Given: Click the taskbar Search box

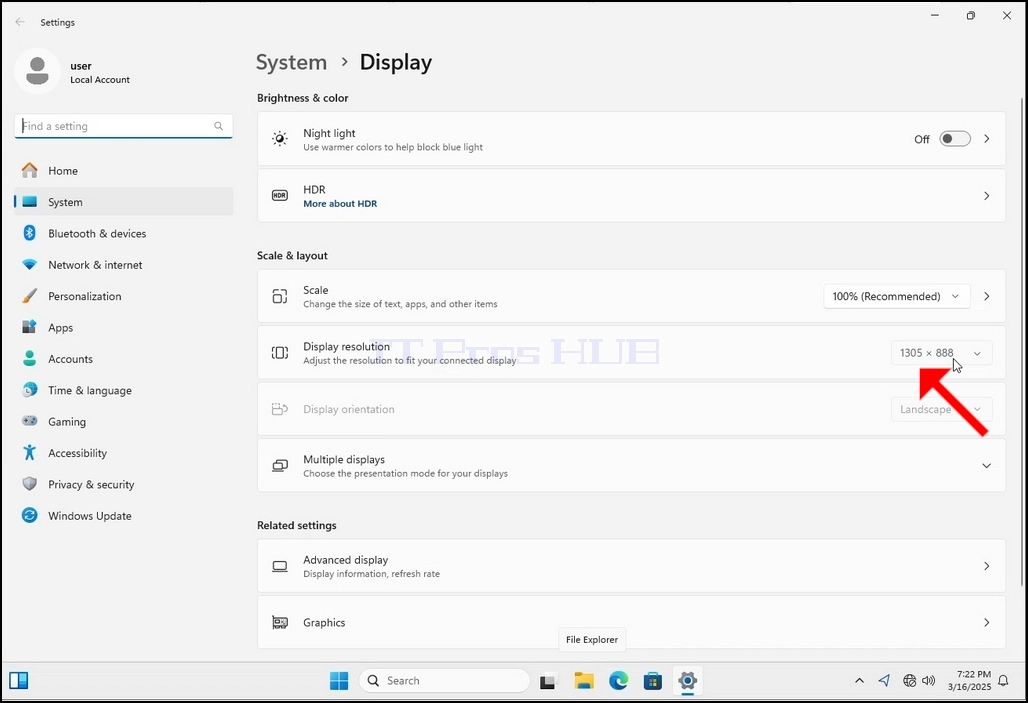Looking at the screenshot, I should pos(445,681).
